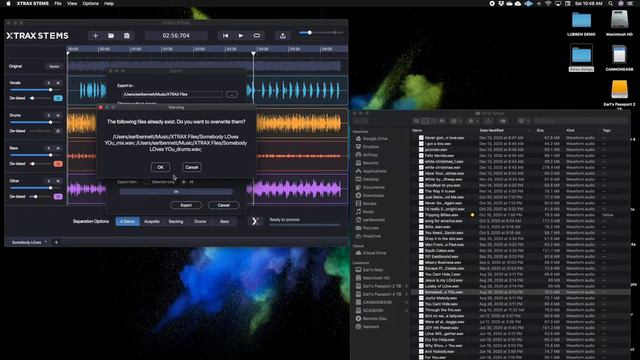This screenshot has height=360, width=640.
Task: Eject CANNONB4GB in the Finder sidebar
Action: (407, 302)
